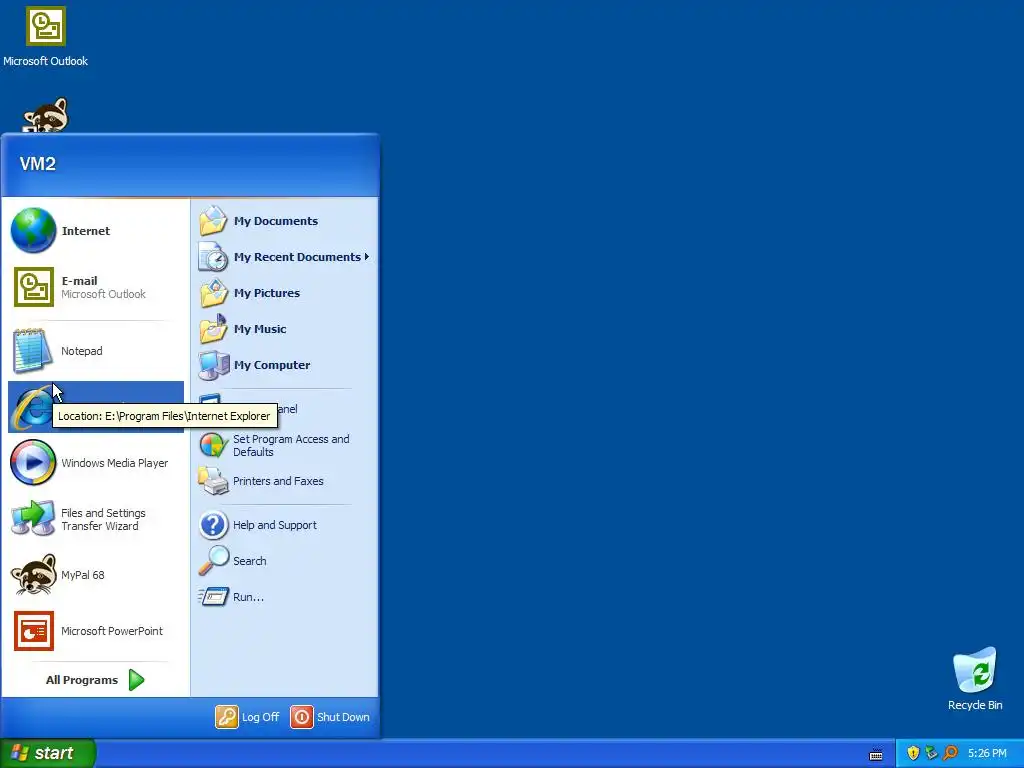Click the All Programs label

pyautogui.click(x=82, y=680)
